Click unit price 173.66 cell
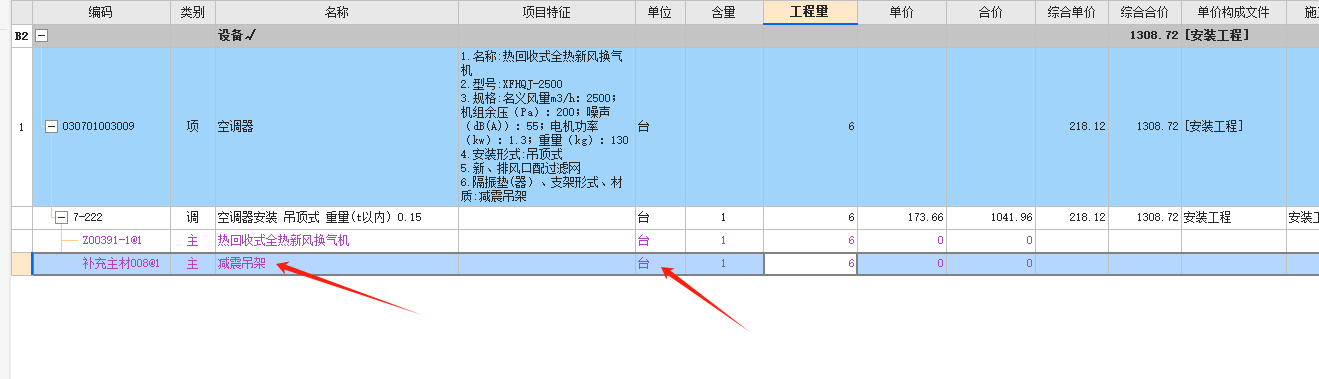This screenshot has height=379, width=1319. pyautogui.click(x=902, y=218)
